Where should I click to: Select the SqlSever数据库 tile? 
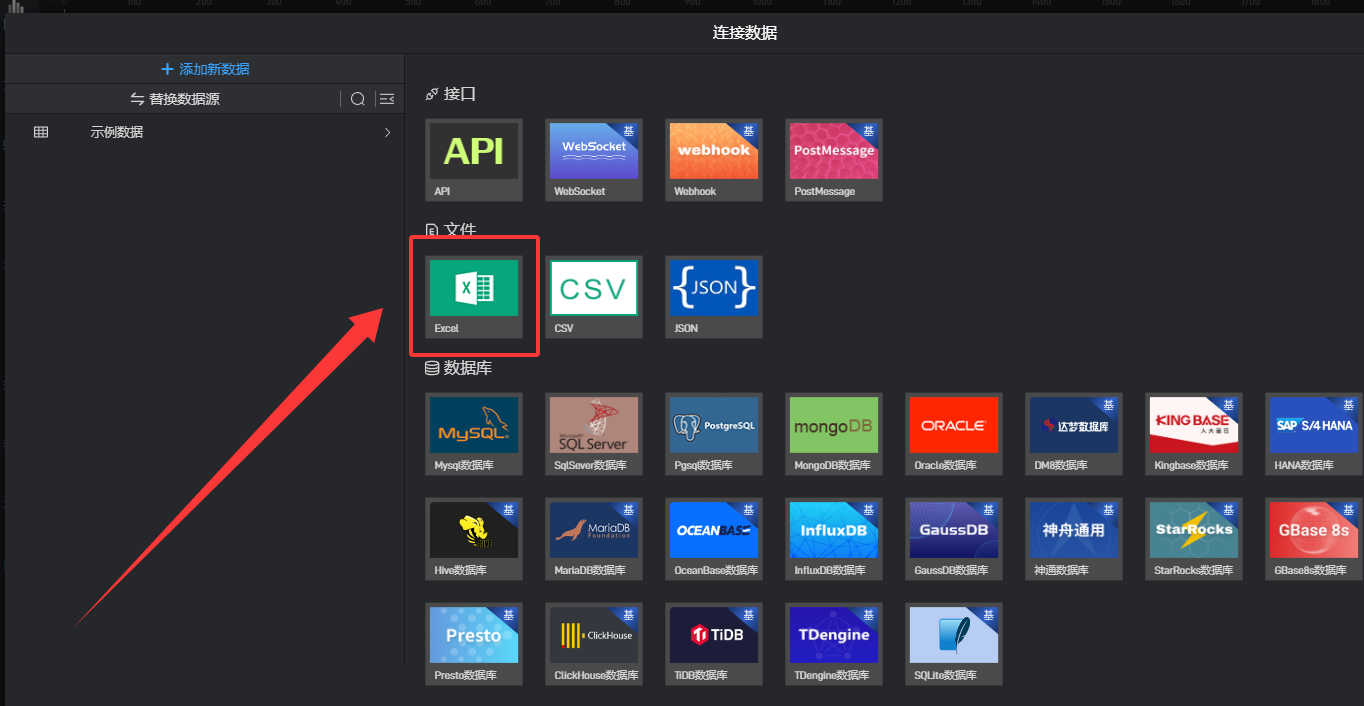click(x=594, y=434)
